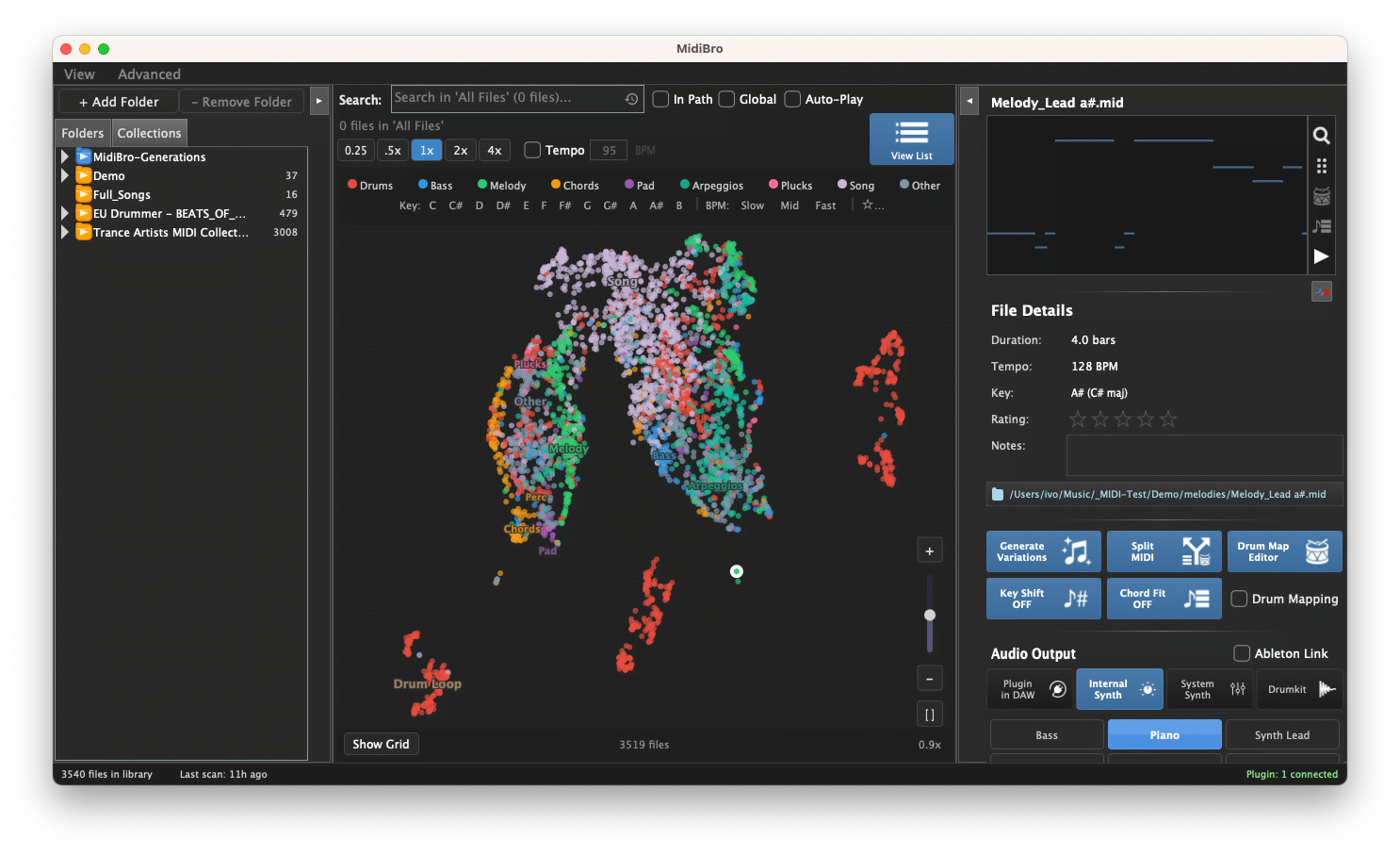
Task: Open the Drum Map Editor
Action: (1285, 551)
